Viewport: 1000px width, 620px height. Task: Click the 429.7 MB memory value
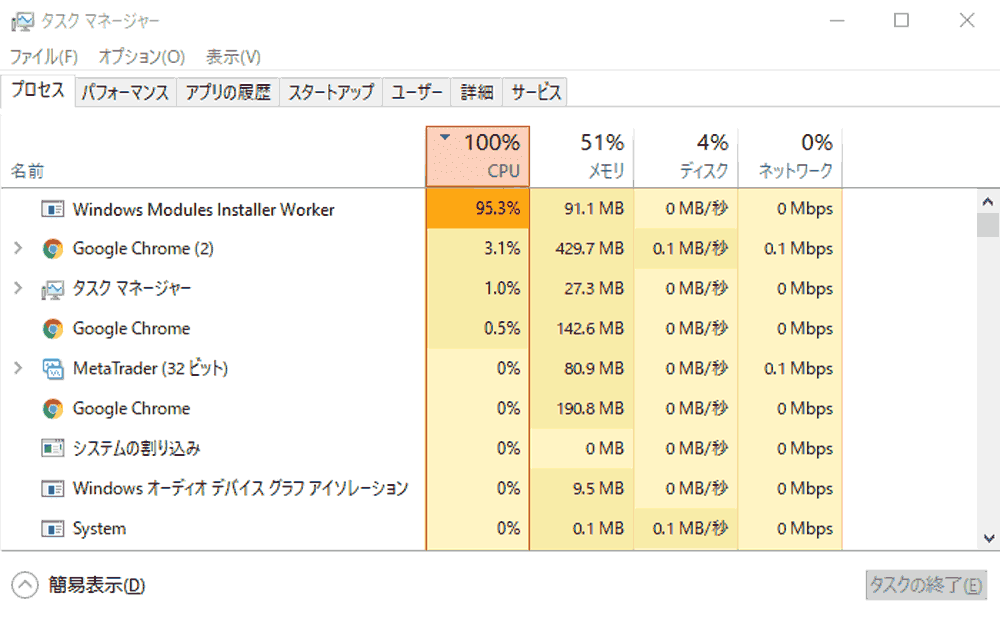(x=589, y=248)
